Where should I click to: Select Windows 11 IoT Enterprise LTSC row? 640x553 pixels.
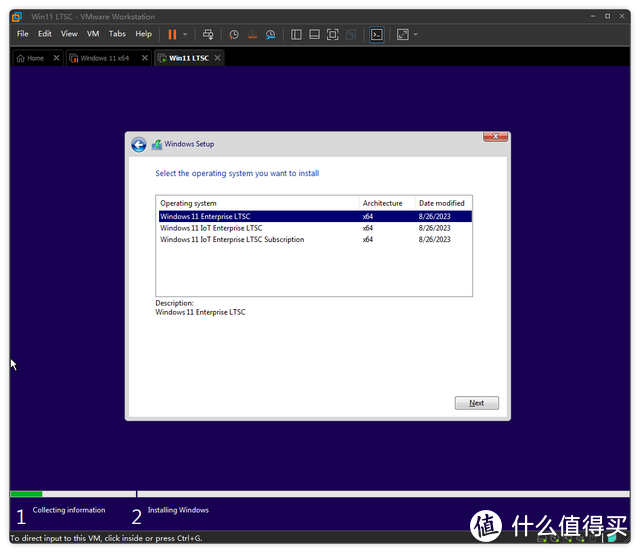click(x=315, y=228)
